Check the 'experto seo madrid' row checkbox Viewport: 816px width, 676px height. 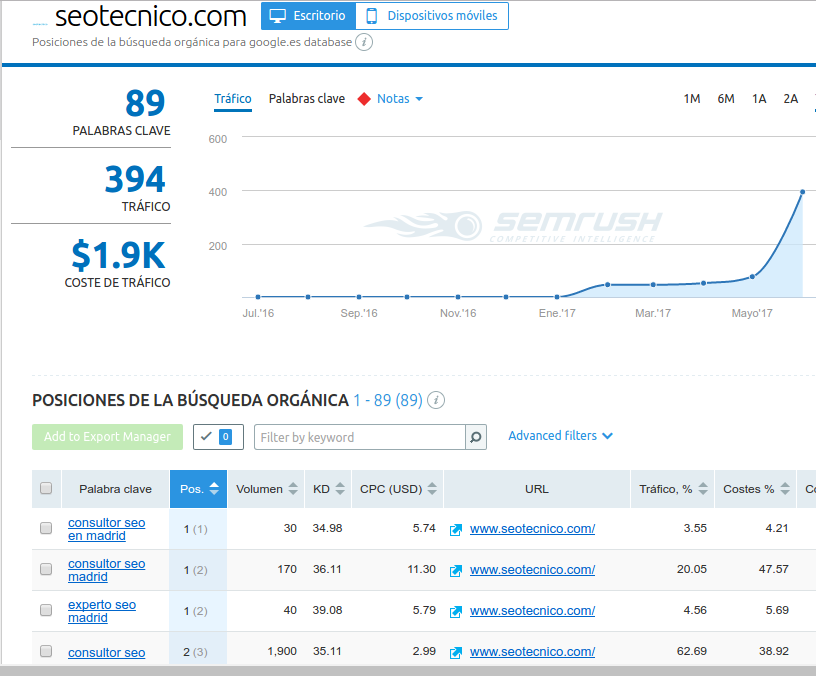coord(46,610)
